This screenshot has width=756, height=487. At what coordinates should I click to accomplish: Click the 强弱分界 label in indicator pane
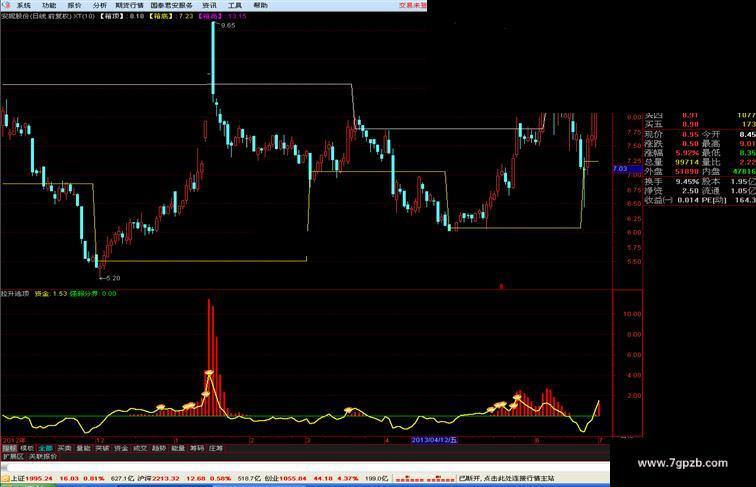84,293
